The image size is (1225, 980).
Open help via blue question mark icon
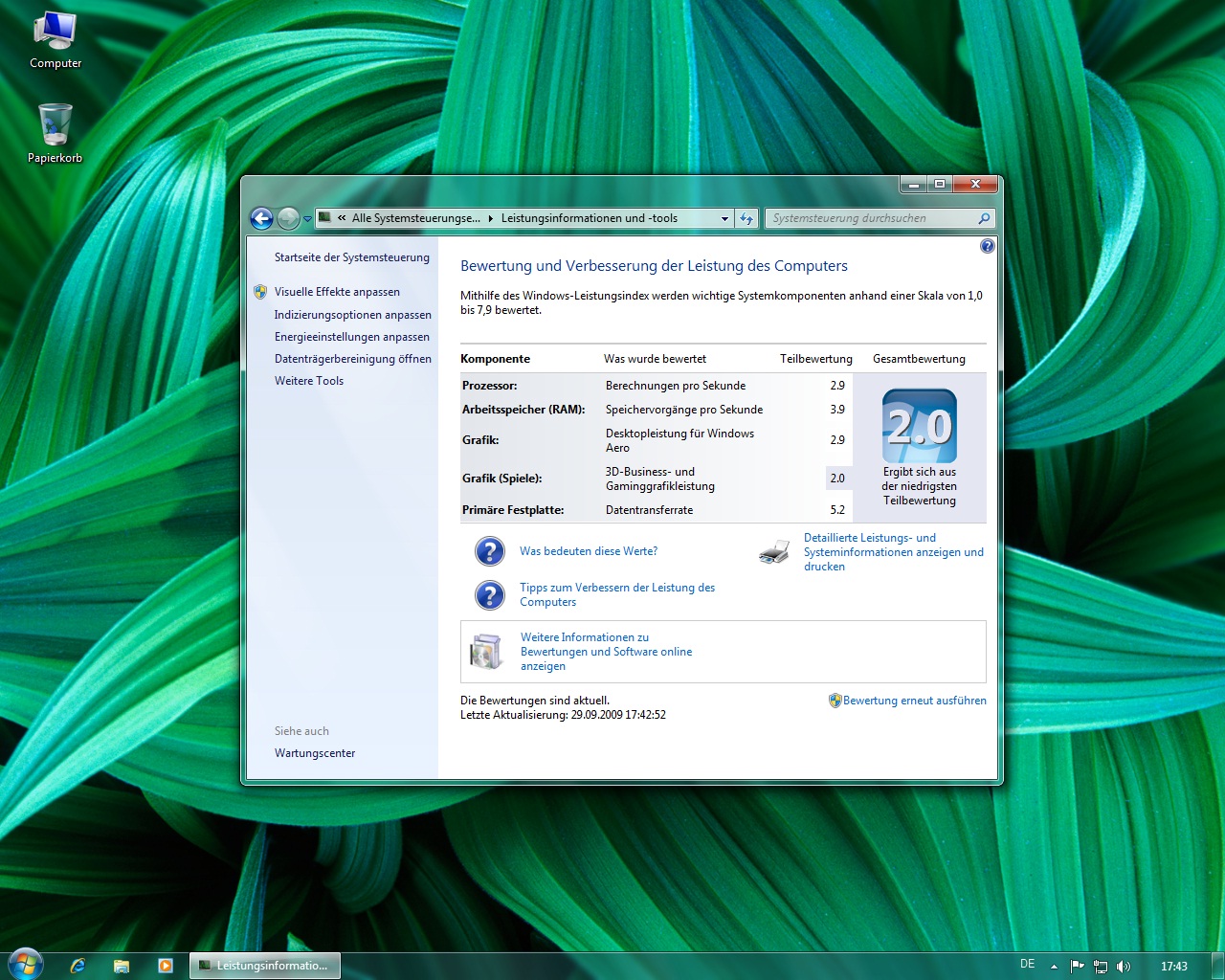coord(987,246)
